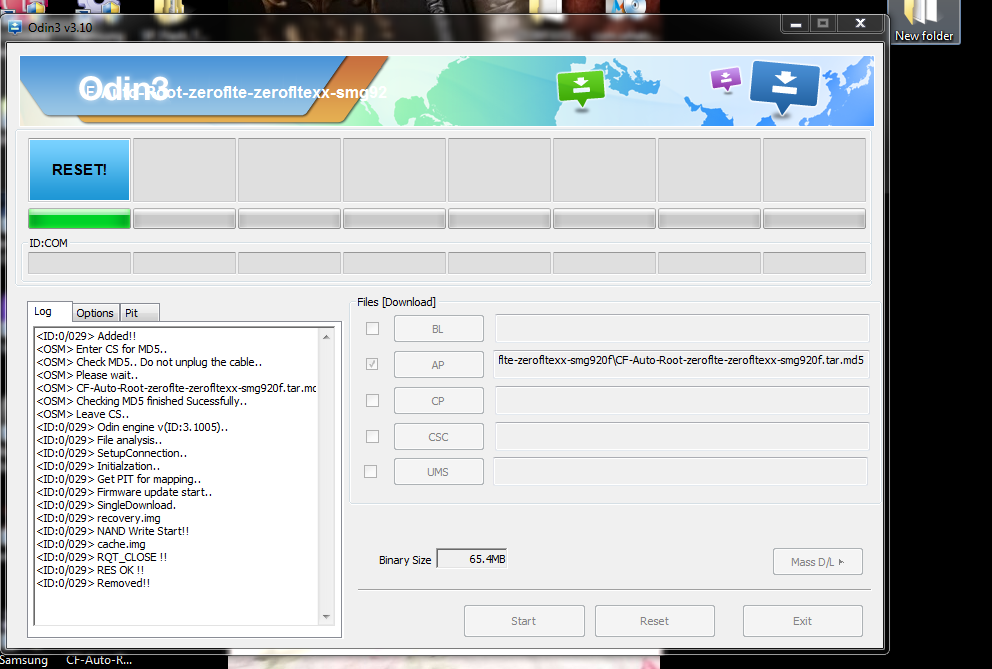Open the Mass D/L button
The image size is (992, 669).
click(x=817, y=561)
